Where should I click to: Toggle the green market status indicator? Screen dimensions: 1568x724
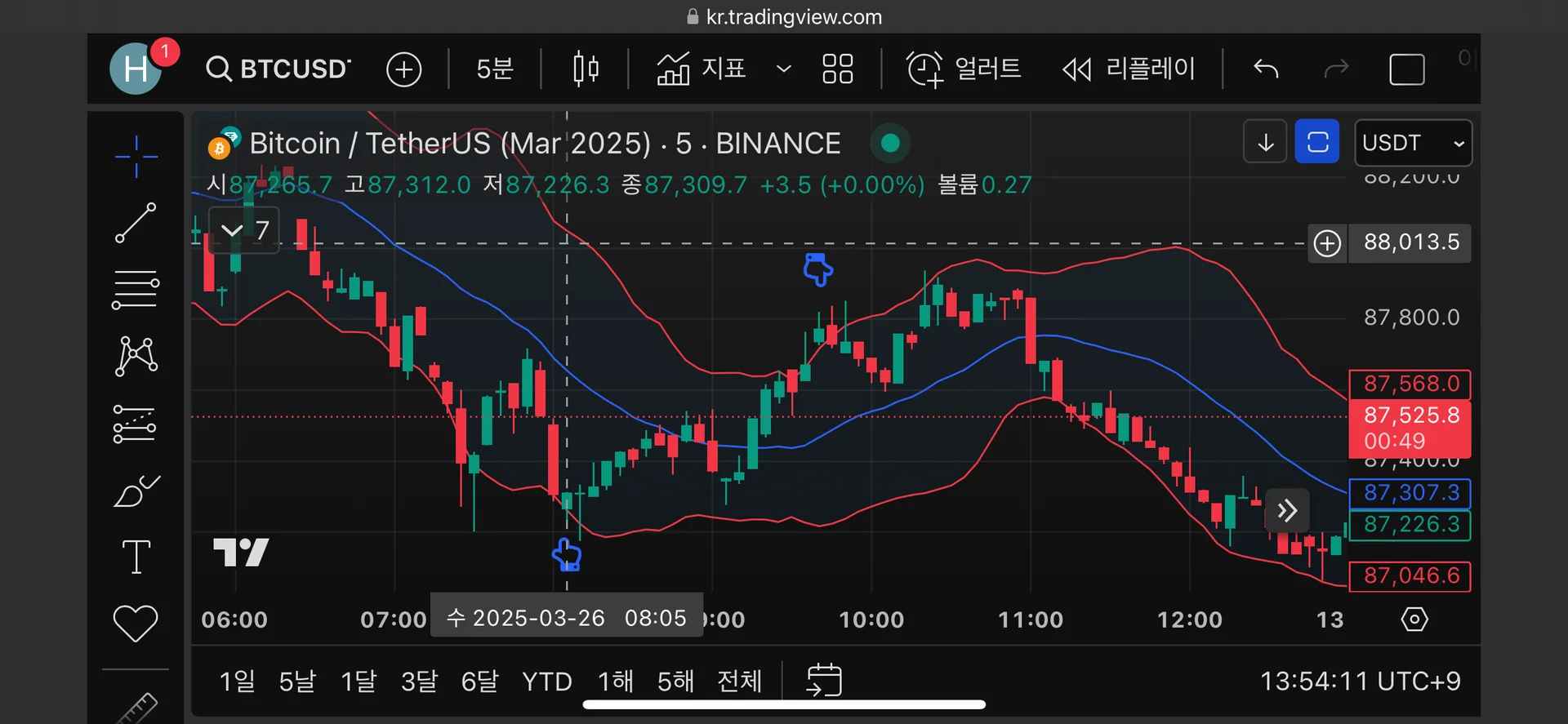click(890, 144)
